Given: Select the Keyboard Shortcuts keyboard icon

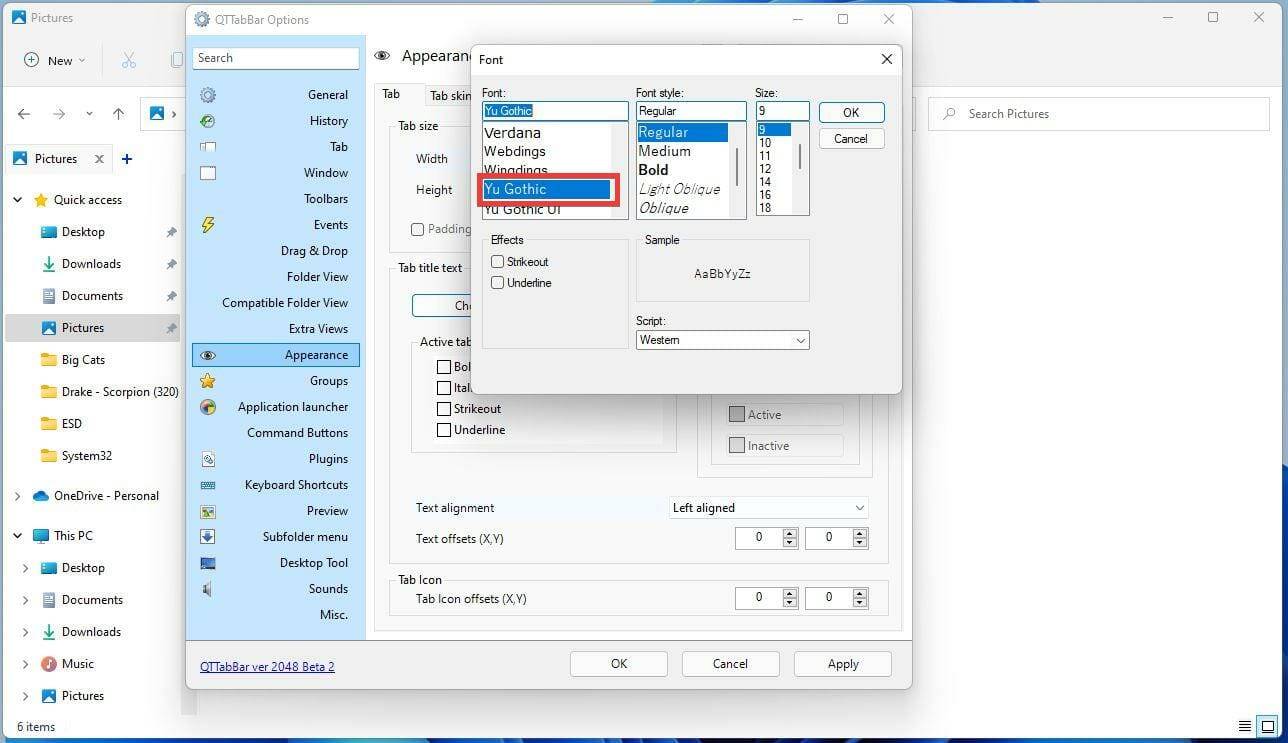Looking at the screenshot, I should [x=208, y=485].
